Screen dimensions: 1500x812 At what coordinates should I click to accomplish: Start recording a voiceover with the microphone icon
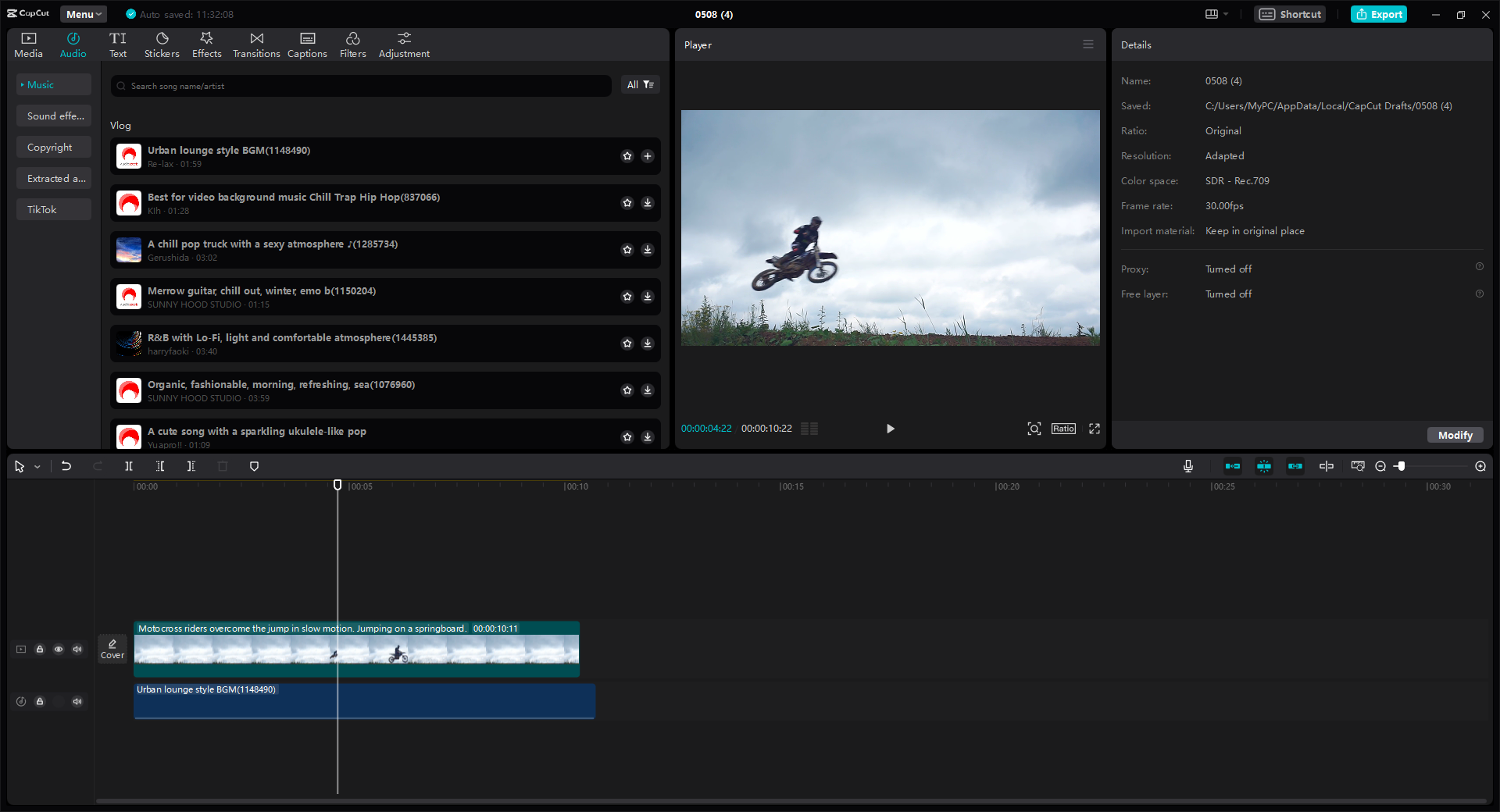tap(1187, 466)
